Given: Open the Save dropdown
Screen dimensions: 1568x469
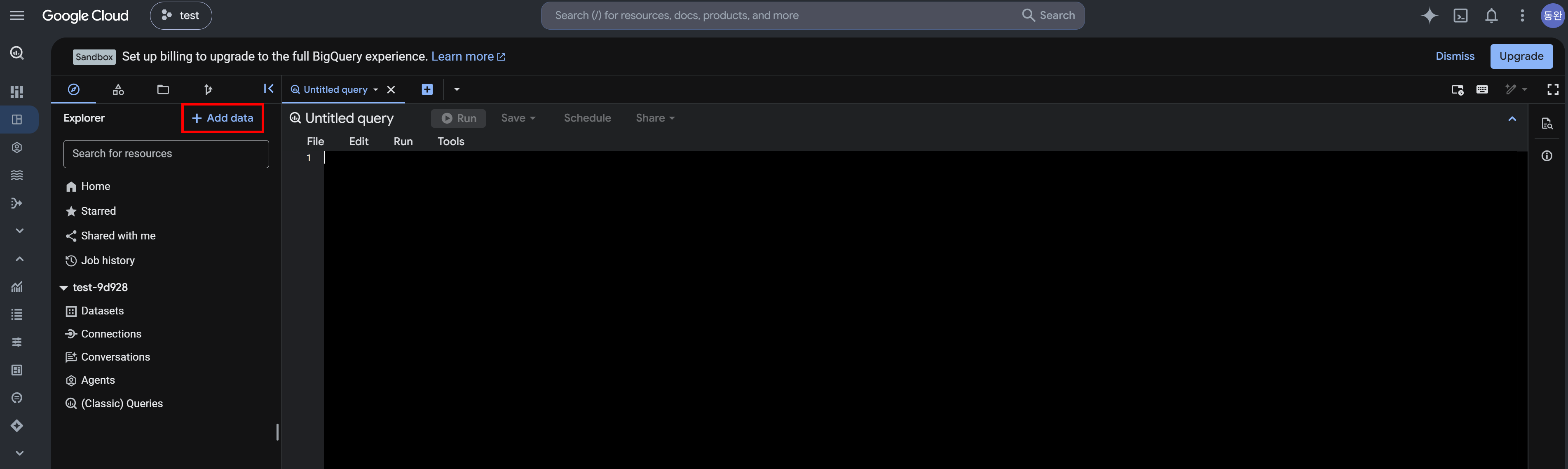Looking at the screenshot, I should (518, 118).
